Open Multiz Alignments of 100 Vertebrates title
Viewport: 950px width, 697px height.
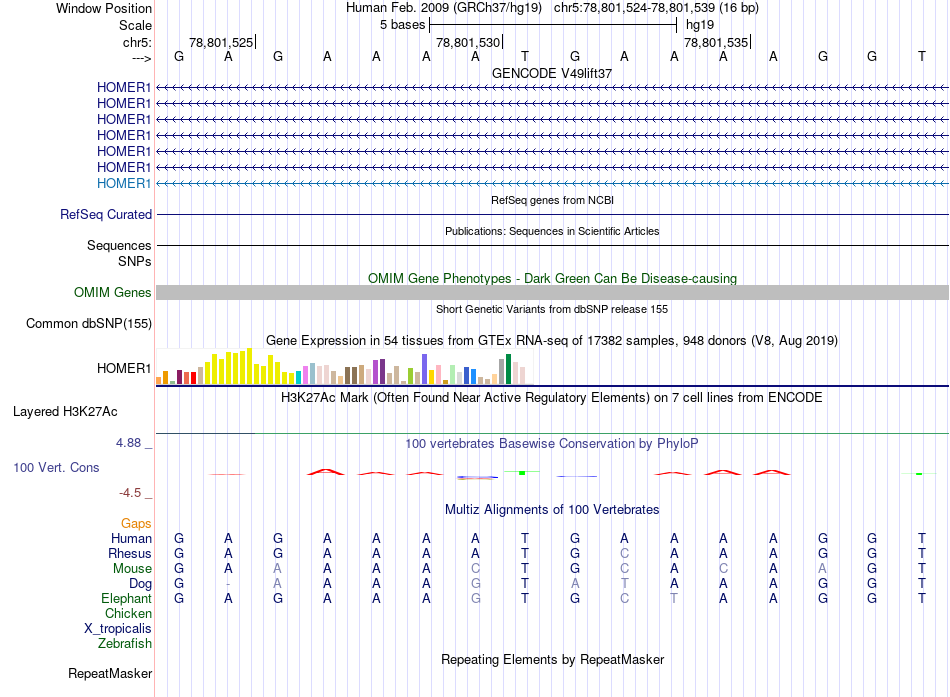(552, 510)
